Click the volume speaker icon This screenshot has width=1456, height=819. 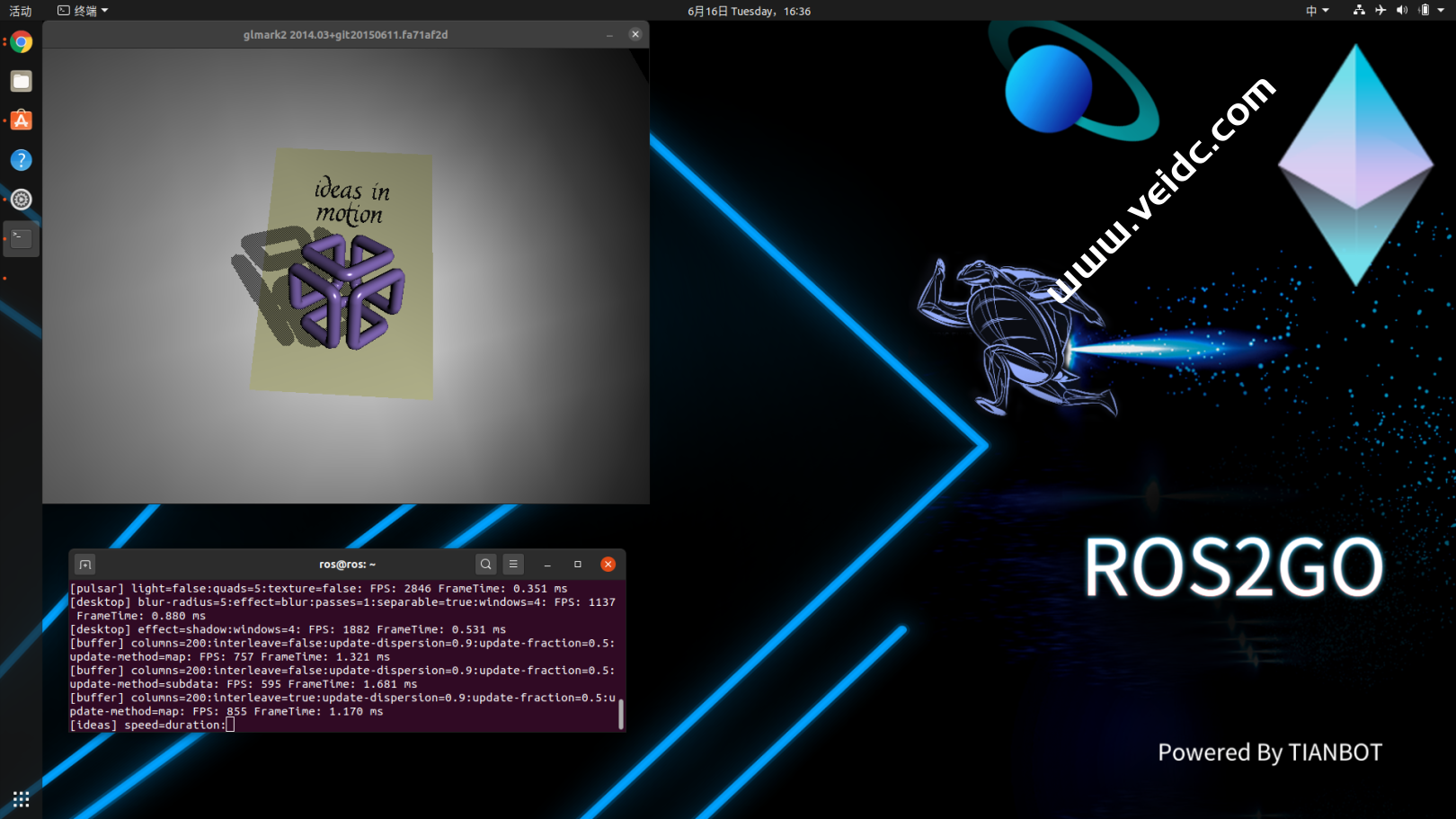(x=1402, y=11)
